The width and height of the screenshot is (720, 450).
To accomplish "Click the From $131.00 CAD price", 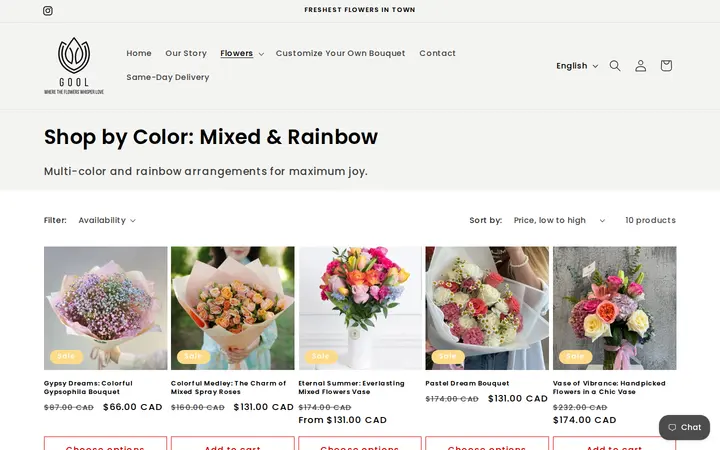I will click(343, 420).
